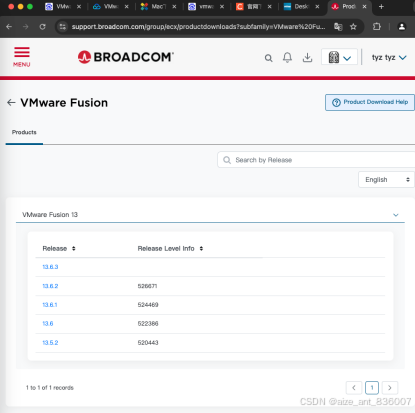Click the previous page arrow
Image resolution: width=415 pixels, height=413 pixels.
coord(354,388)
